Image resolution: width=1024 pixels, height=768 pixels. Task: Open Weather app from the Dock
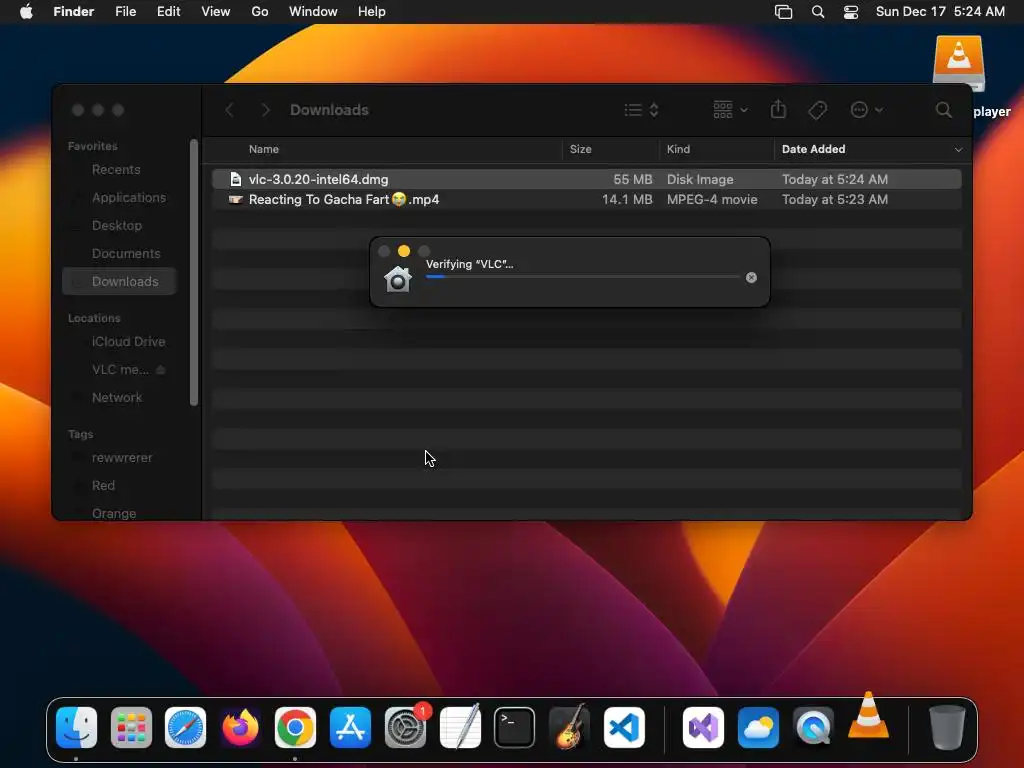tap(758, 728)
